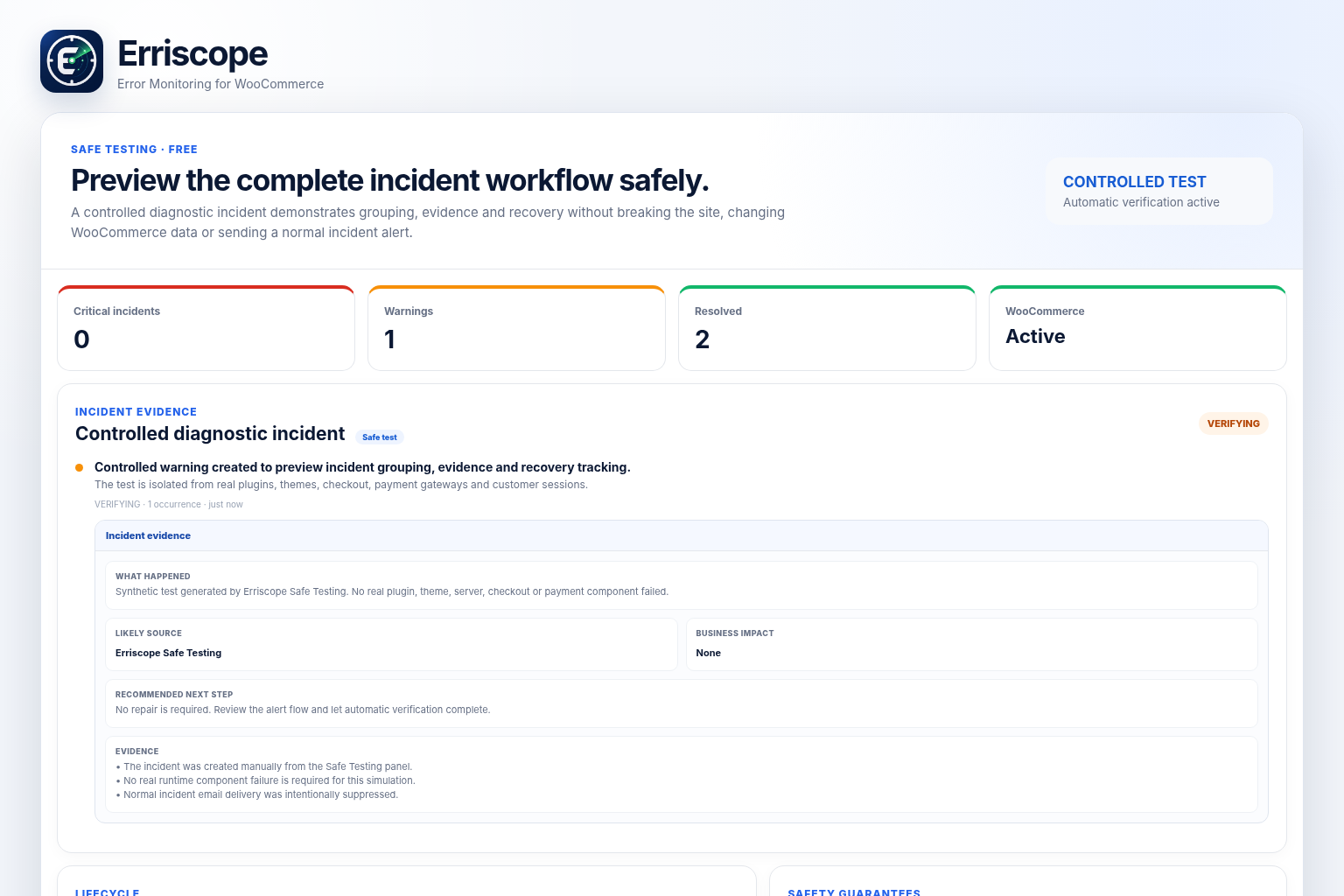Click the LIFECYCLE section heading
This screenshot has height=896, width=1344.
tap(108, 892)
